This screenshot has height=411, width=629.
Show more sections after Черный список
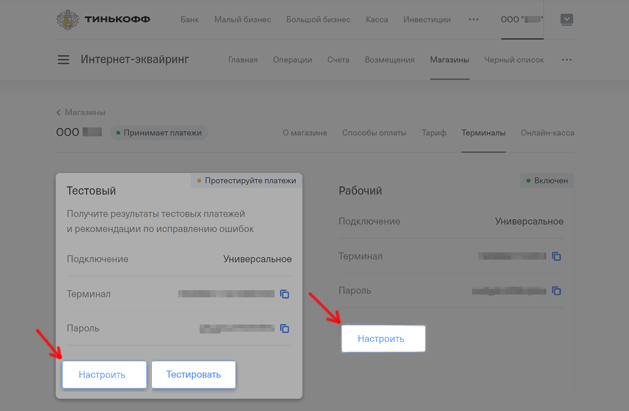pos(567,60)
